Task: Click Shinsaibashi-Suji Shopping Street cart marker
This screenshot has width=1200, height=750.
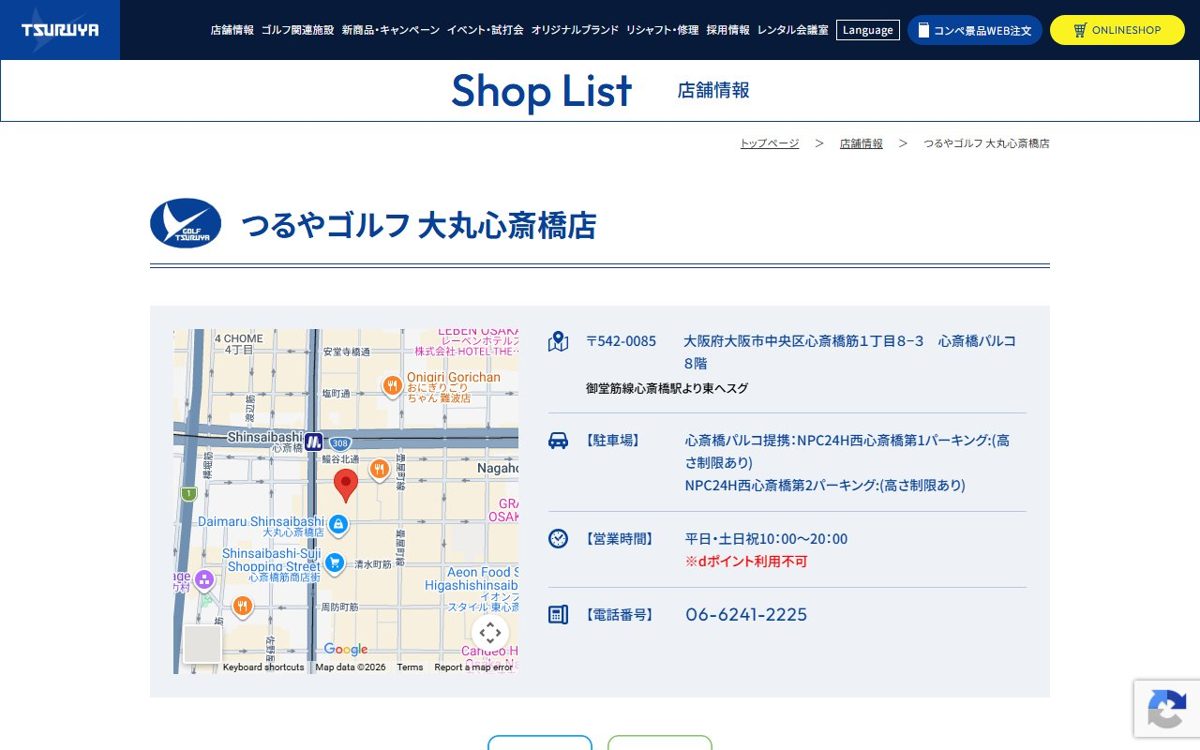Action: [x=335, y=563]
